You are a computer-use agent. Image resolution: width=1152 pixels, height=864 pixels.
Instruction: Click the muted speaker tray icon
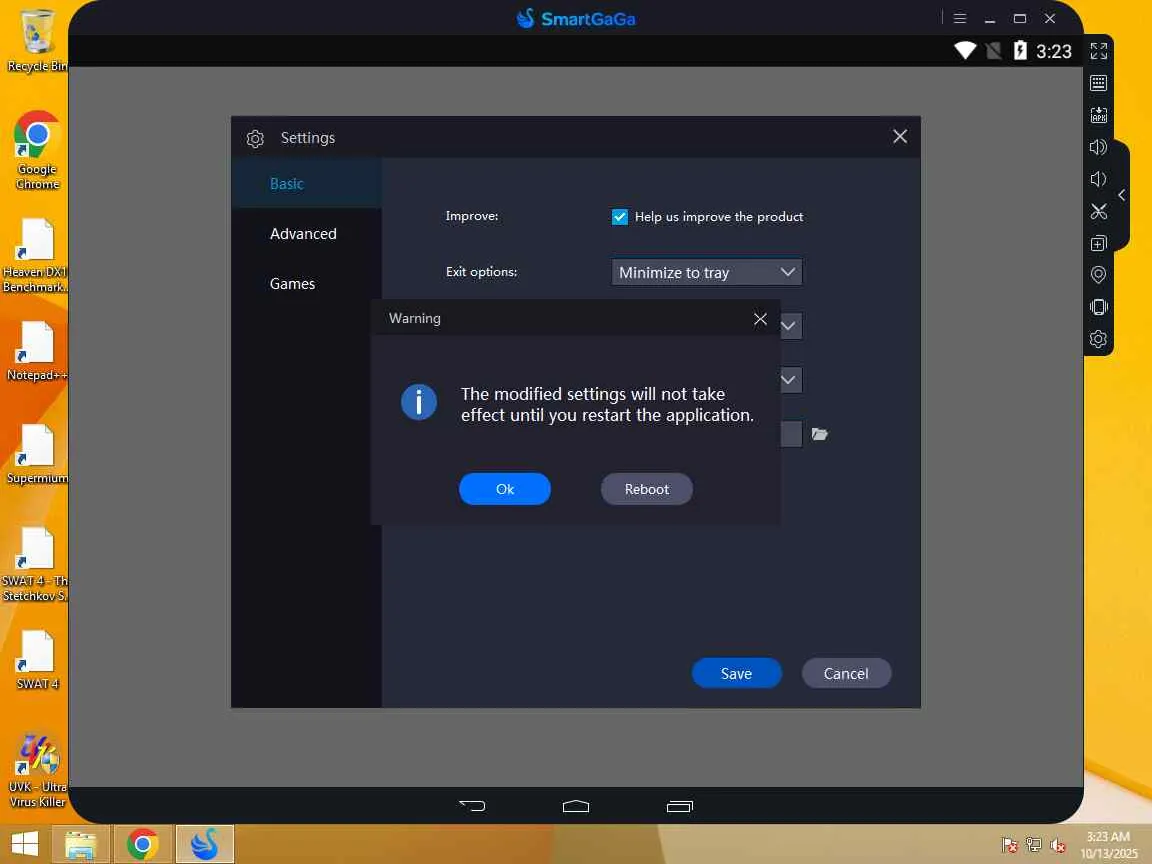tap(1058, 846)
